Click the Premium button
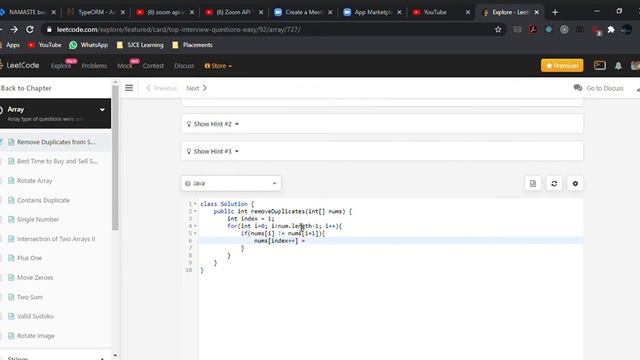This screenshot has height=360, width=640. coord(562,65)
